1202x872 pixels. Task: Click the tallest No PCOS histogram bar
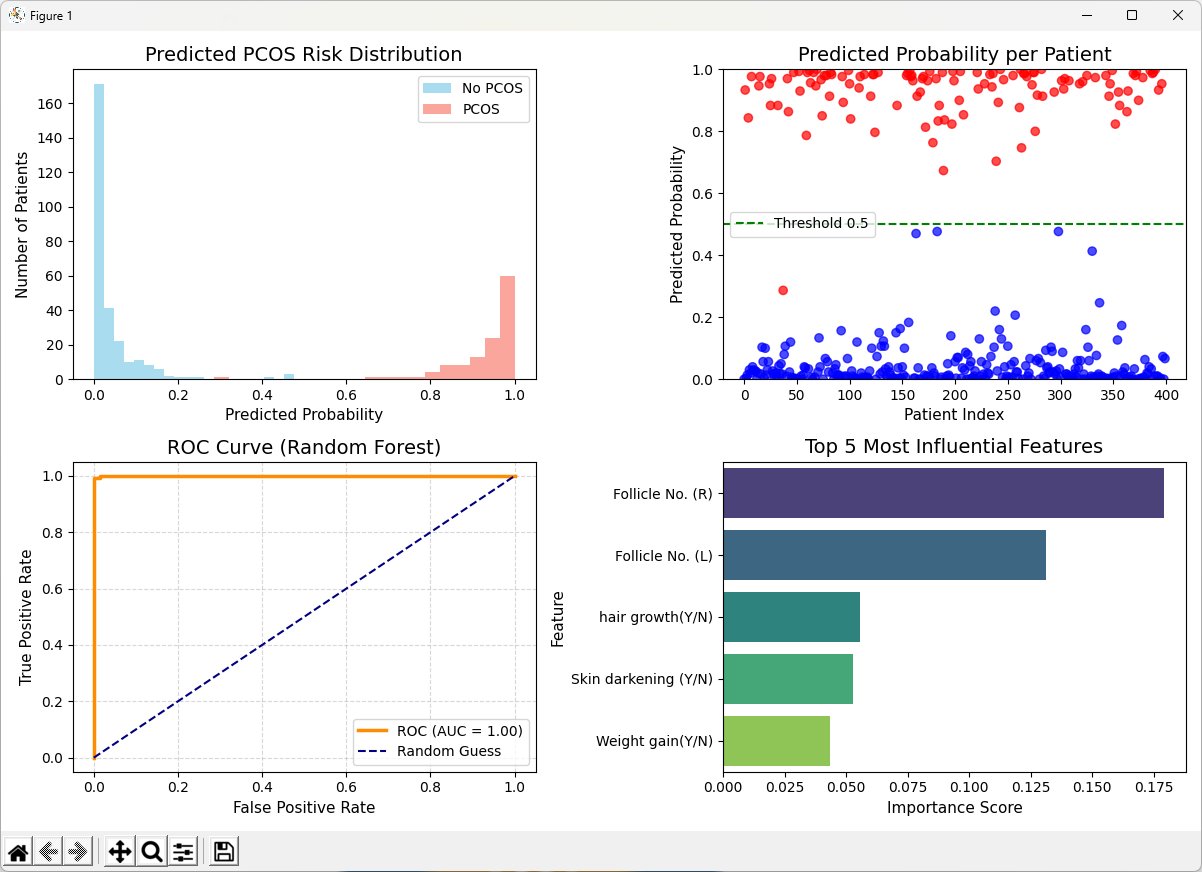point(99,231)
